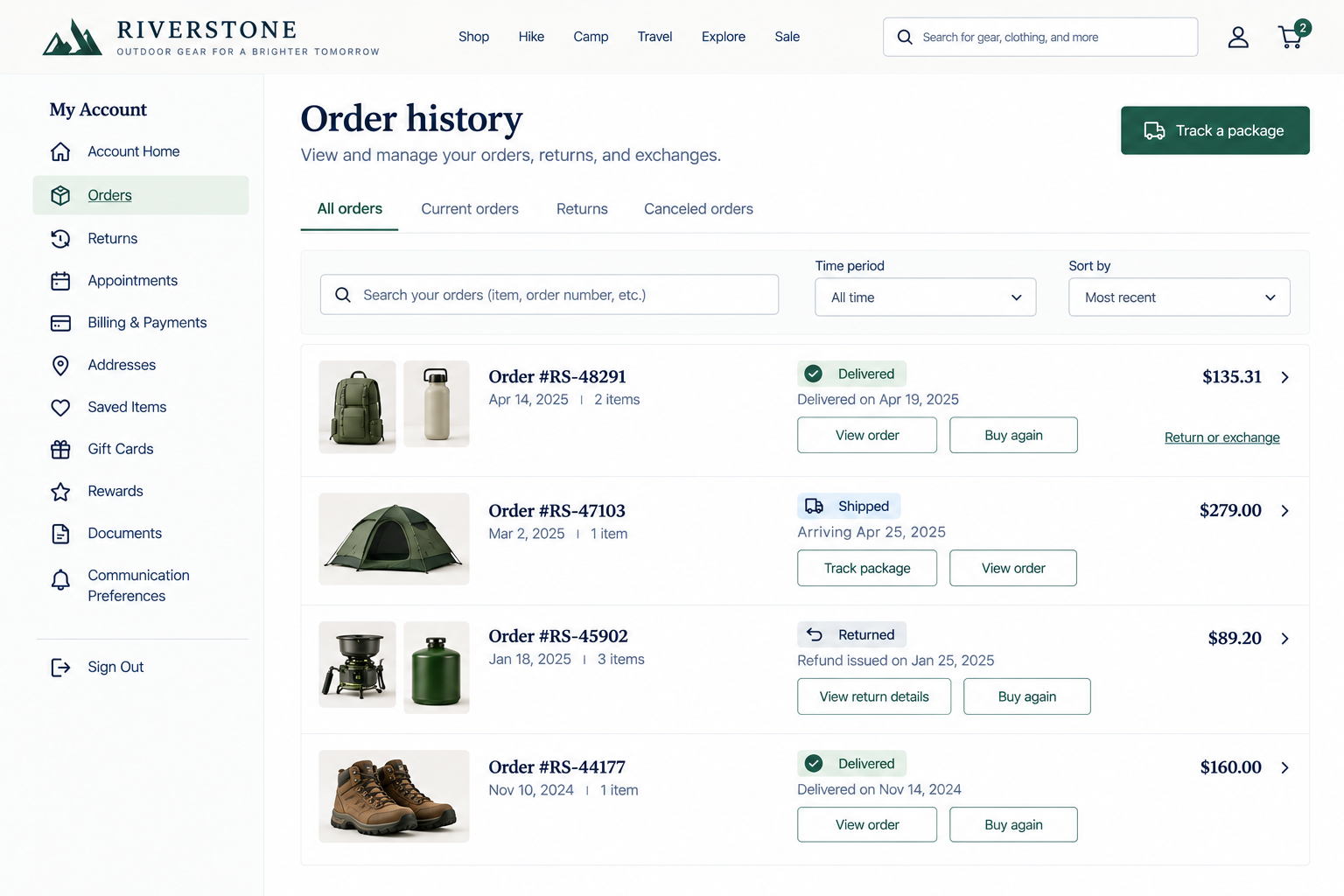Click the Track a package button
Screen dimensions: 1344x896
click(1214, 130)
